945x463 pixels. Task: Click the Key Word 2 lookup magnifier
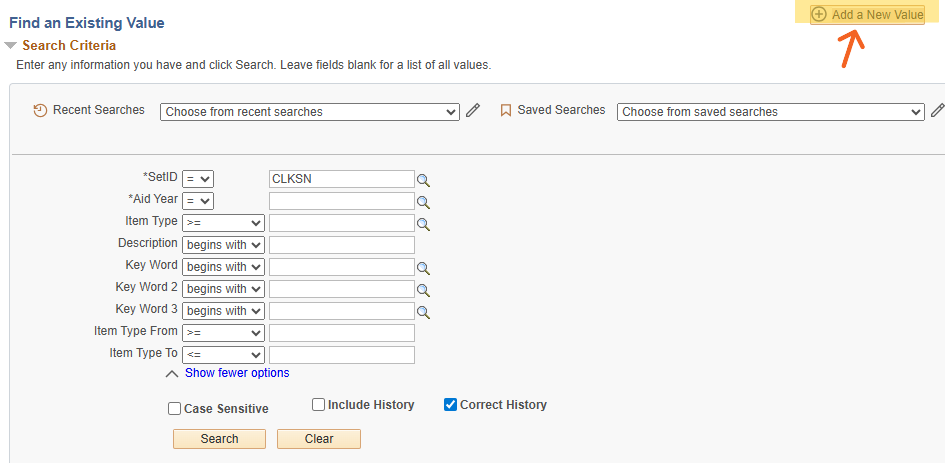pyautogui.click(x=423, y=290)
